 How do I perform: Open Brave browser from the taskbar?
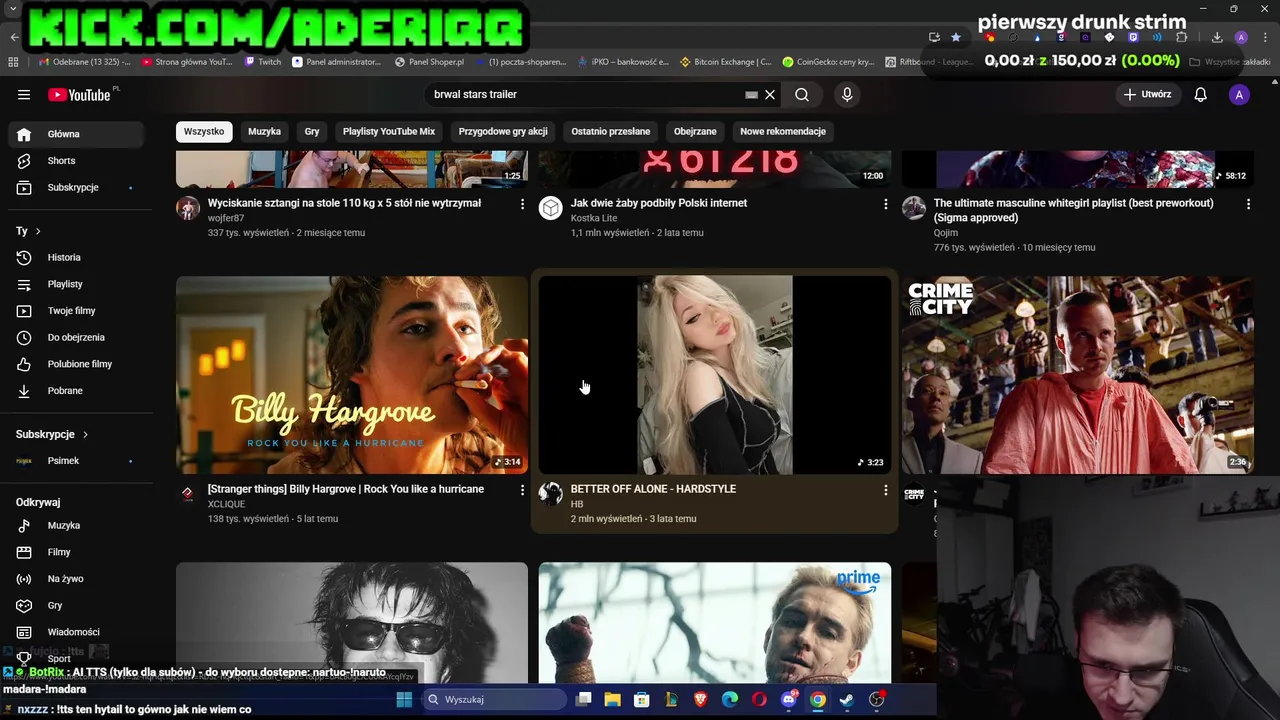(x=700, y=699)
